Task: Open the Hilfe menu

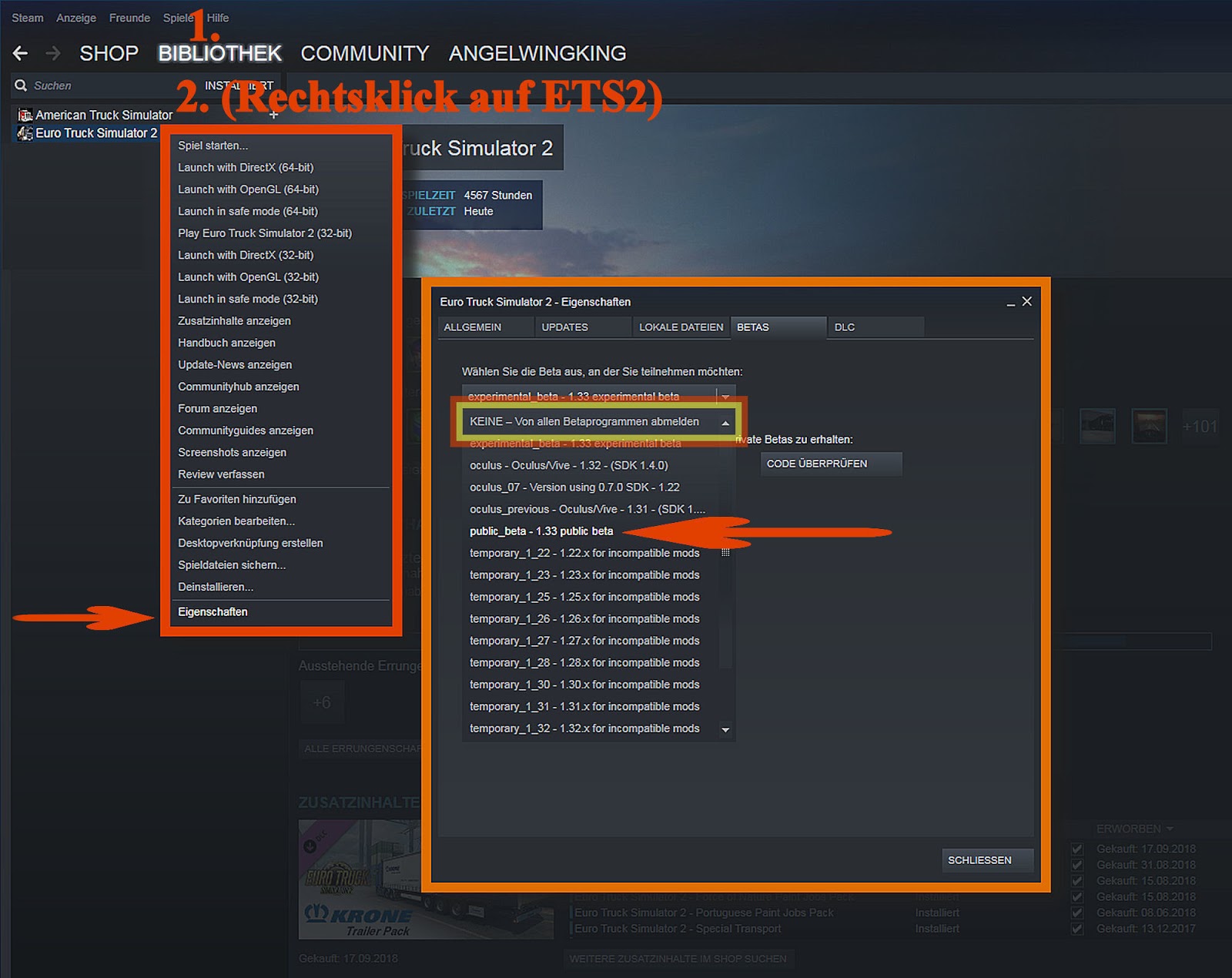Action: point(218,18)
